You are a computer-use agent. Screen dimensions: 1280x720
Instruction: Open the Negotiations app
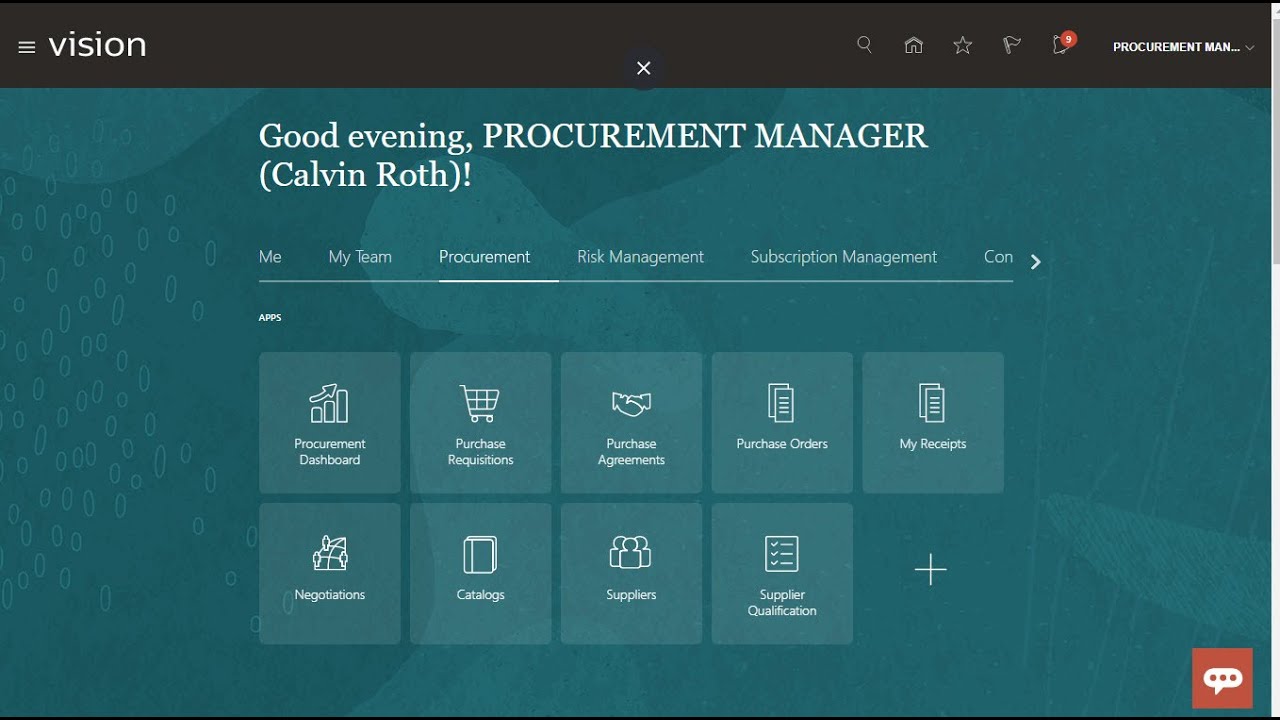tap(330, 573)
